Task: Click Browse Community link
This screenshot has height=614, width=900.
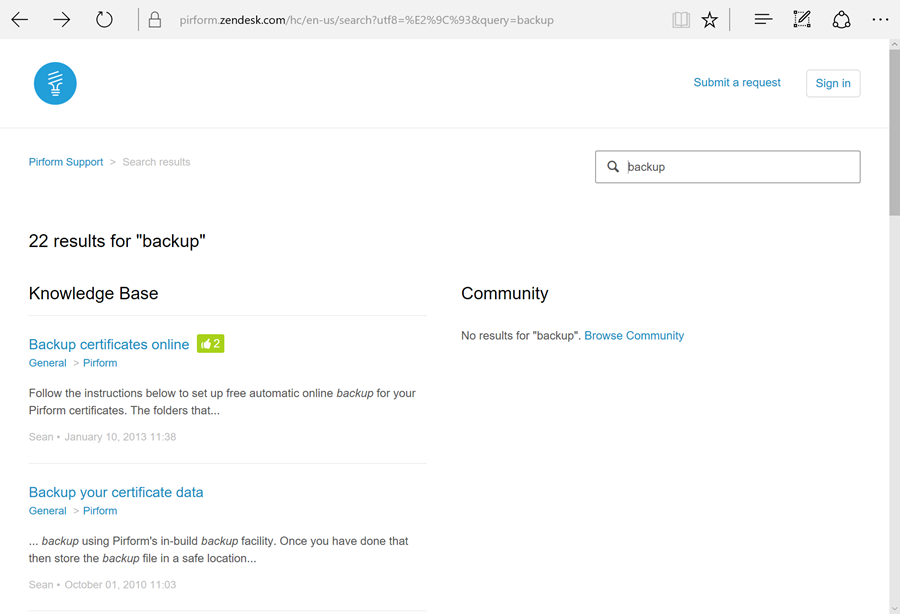Action: pyautogui.click(x=634, y=336)
